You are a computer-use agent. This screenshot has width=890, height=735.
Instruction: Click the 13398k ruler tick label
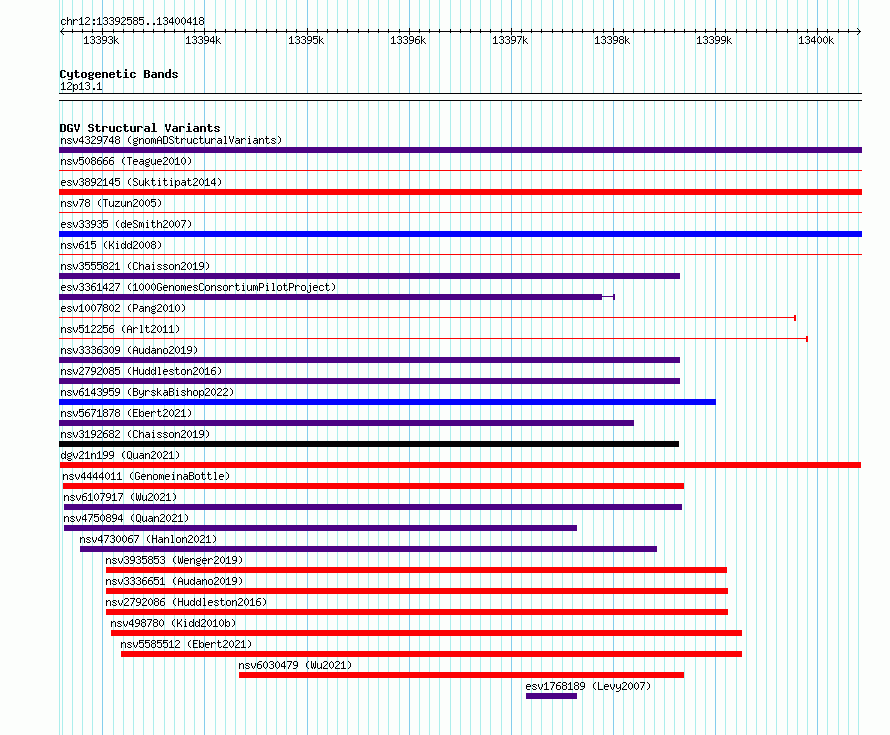tap(612, 40)
